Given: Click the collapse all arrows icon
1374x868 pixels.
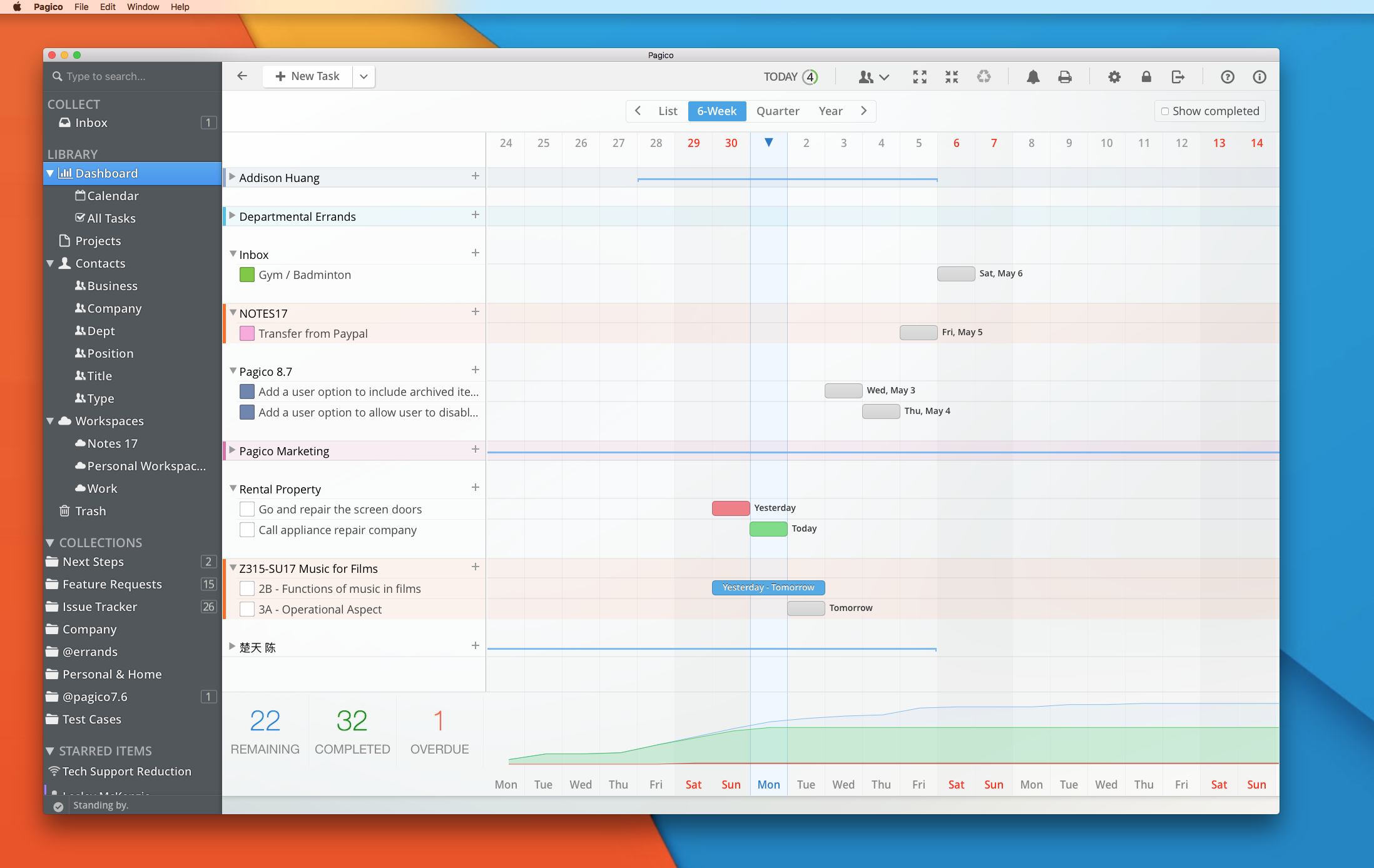Looking at the screenshot, I should pyautogui.click(x=952, y=77).
